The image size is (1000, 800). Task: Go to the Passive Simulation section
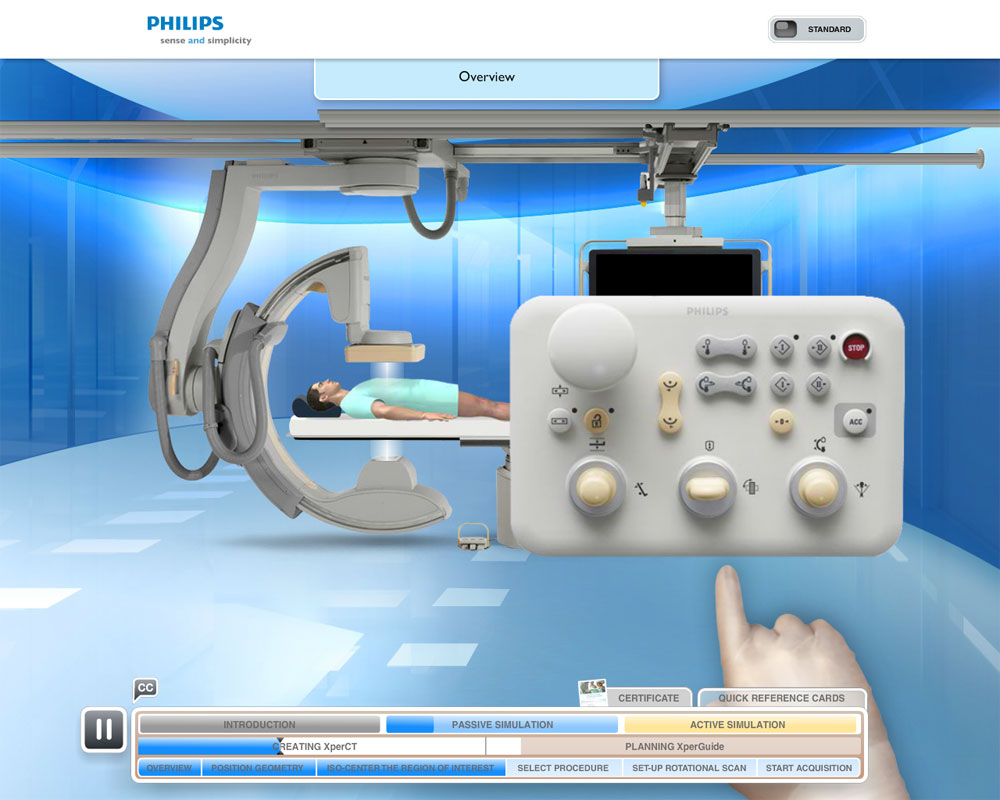pyautogui.click(x=502, y=725)
